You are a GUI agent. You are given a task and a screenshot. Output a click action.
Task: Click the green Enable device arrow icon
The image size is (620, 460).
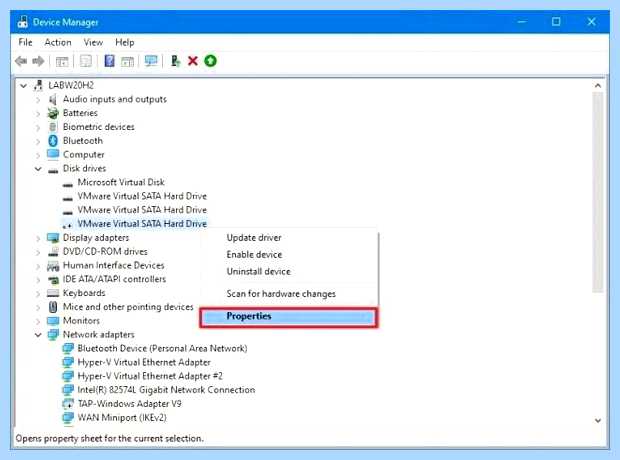[210, 61]
